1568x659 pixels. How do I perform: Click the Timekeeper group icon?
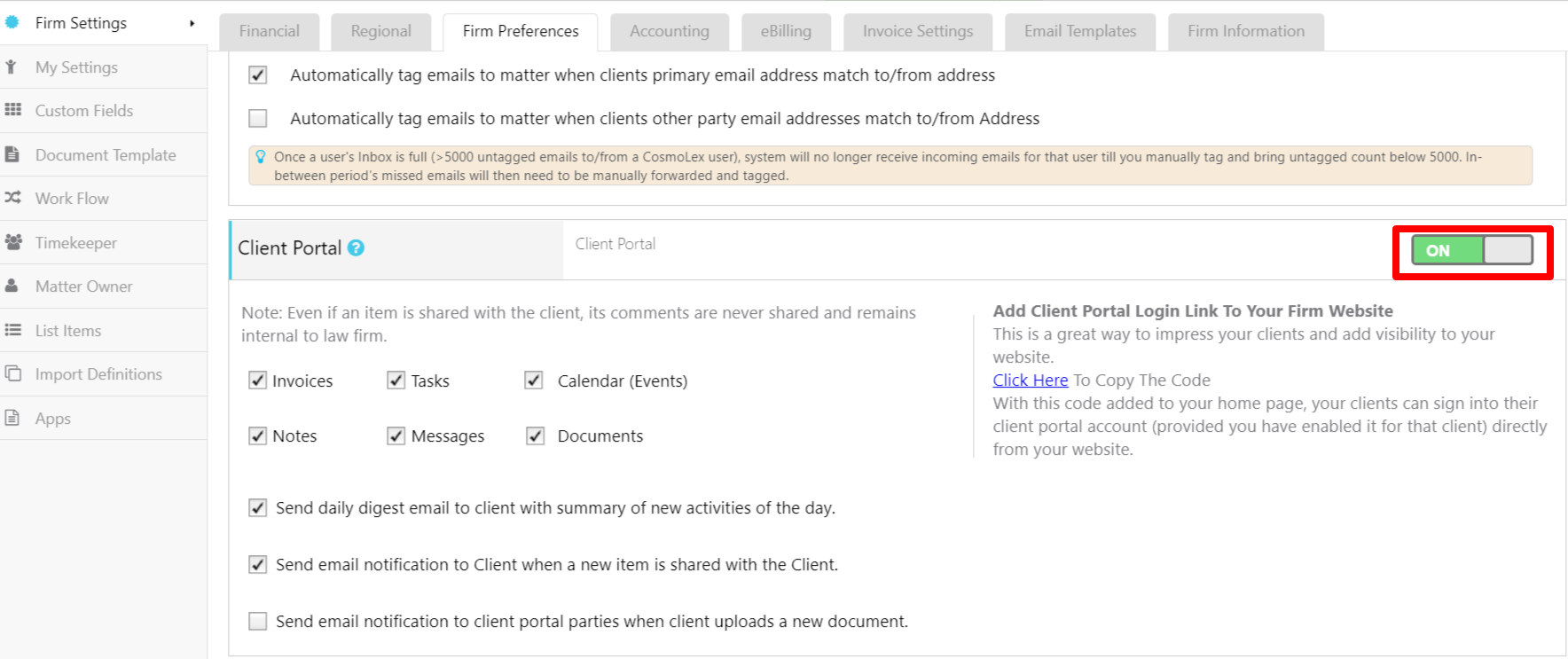pos(13,242)
